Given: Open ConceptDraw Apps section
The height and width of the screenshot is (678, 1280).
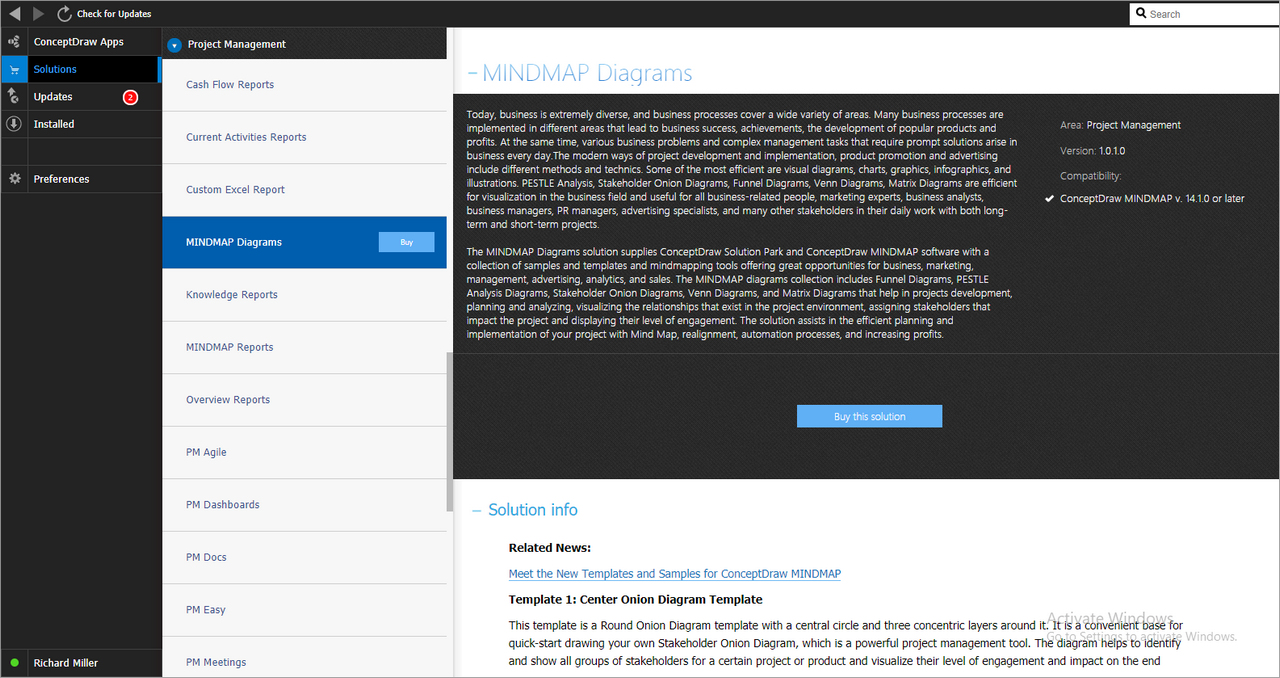Looking at the screenshot, I should (79, 42).
